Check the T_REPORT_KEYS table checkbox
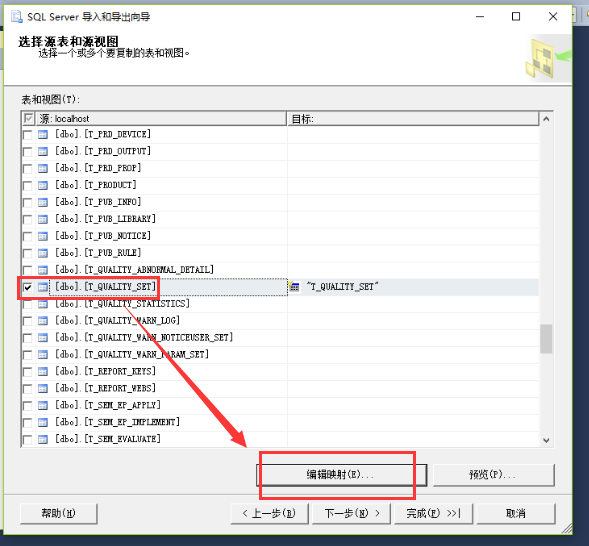Screen dimensions: 589x546 point(27,372)
